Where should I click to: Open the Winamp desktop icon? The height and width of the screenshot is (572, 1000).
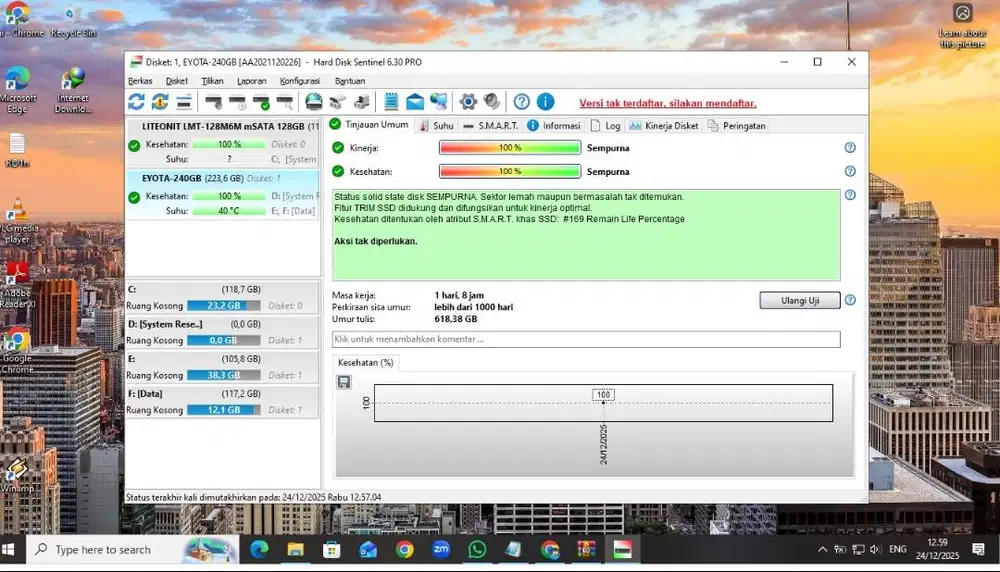point(17,476)
